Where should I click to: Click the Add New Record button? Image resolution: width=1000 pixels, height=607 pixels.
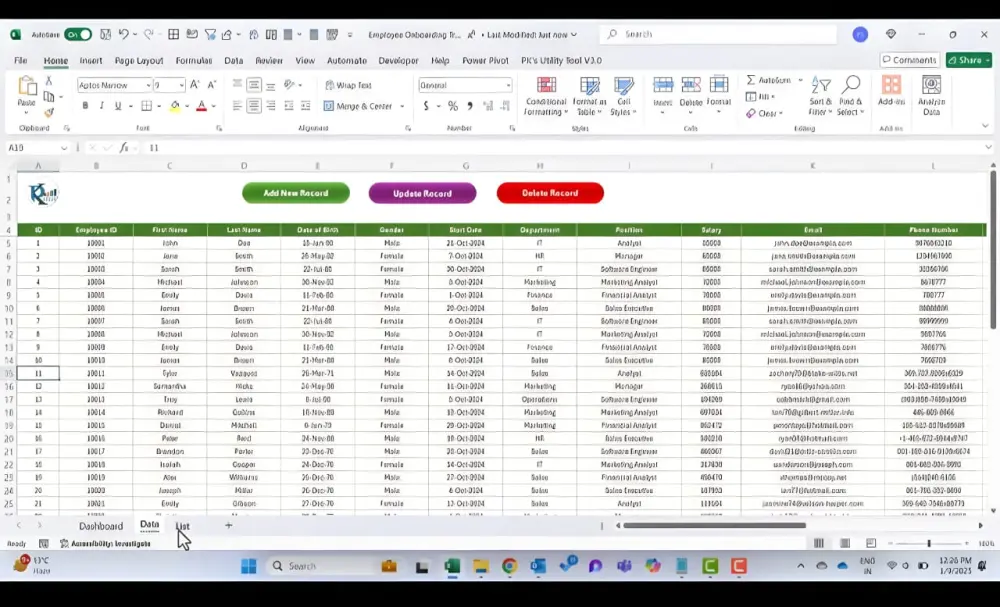pos(294,192)
